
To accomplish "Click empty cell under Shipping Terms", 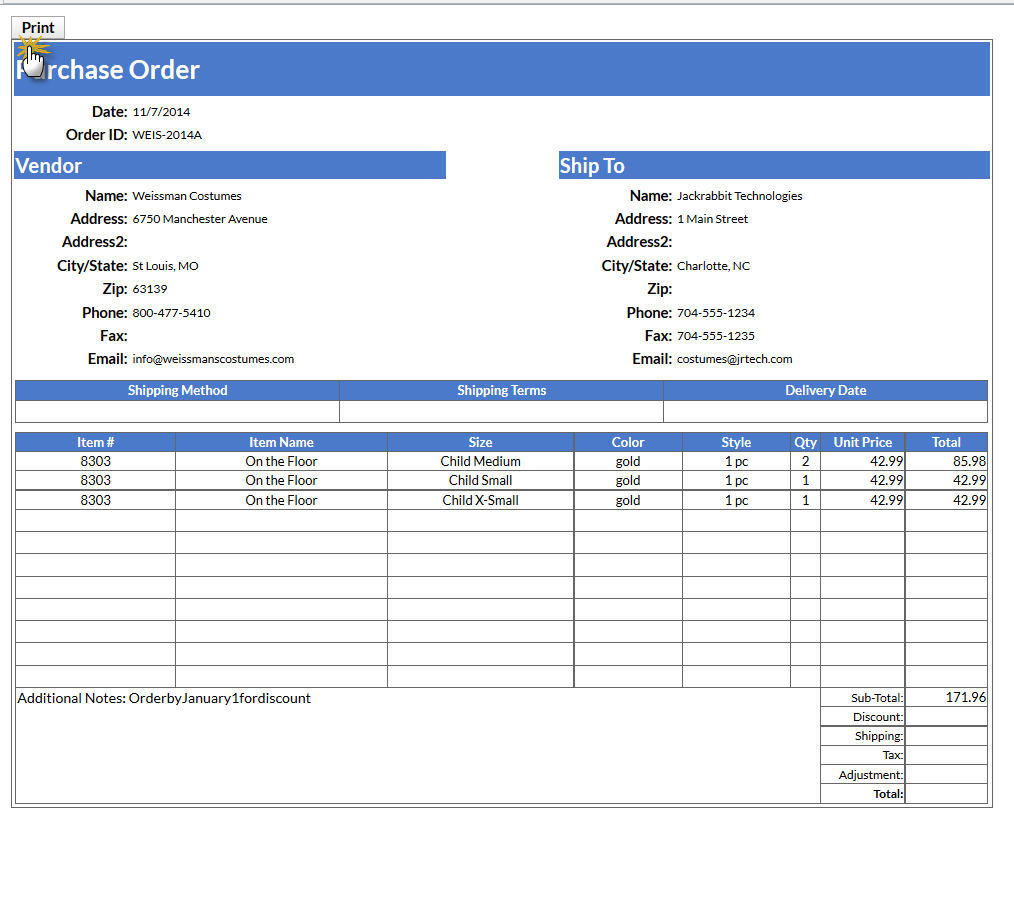I will [501, 411].
